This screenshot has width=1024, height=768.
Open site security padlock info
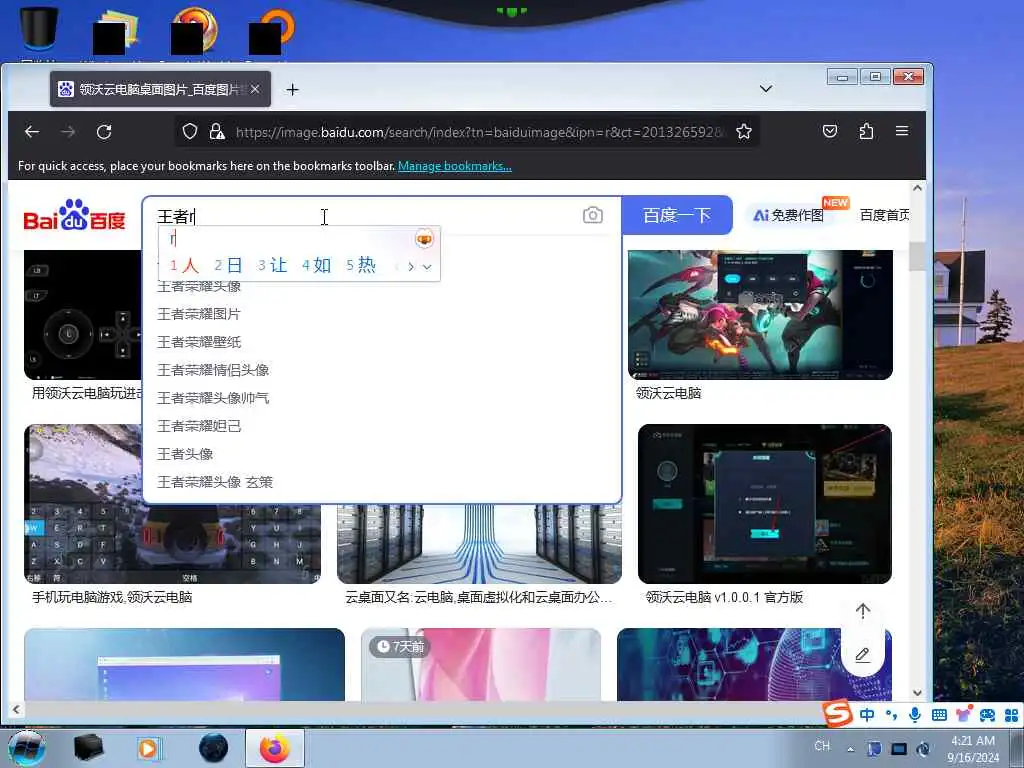(217, 132)
